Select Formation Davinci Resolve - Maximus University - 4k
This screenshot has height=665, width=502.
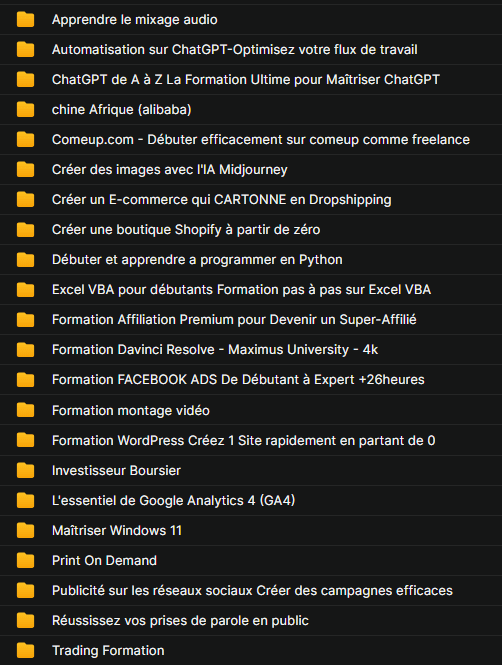tap(215, 349)
